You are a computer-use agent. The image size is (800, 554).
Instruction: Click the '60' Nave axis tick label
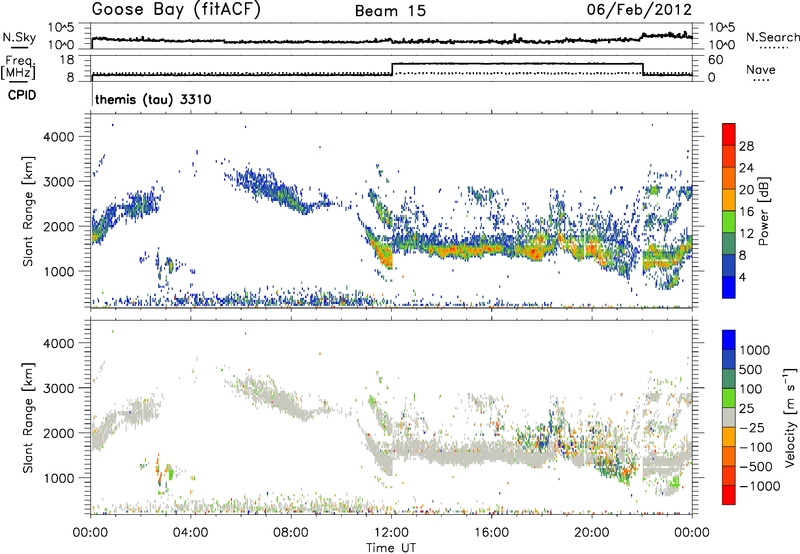(x=715, y=60)
